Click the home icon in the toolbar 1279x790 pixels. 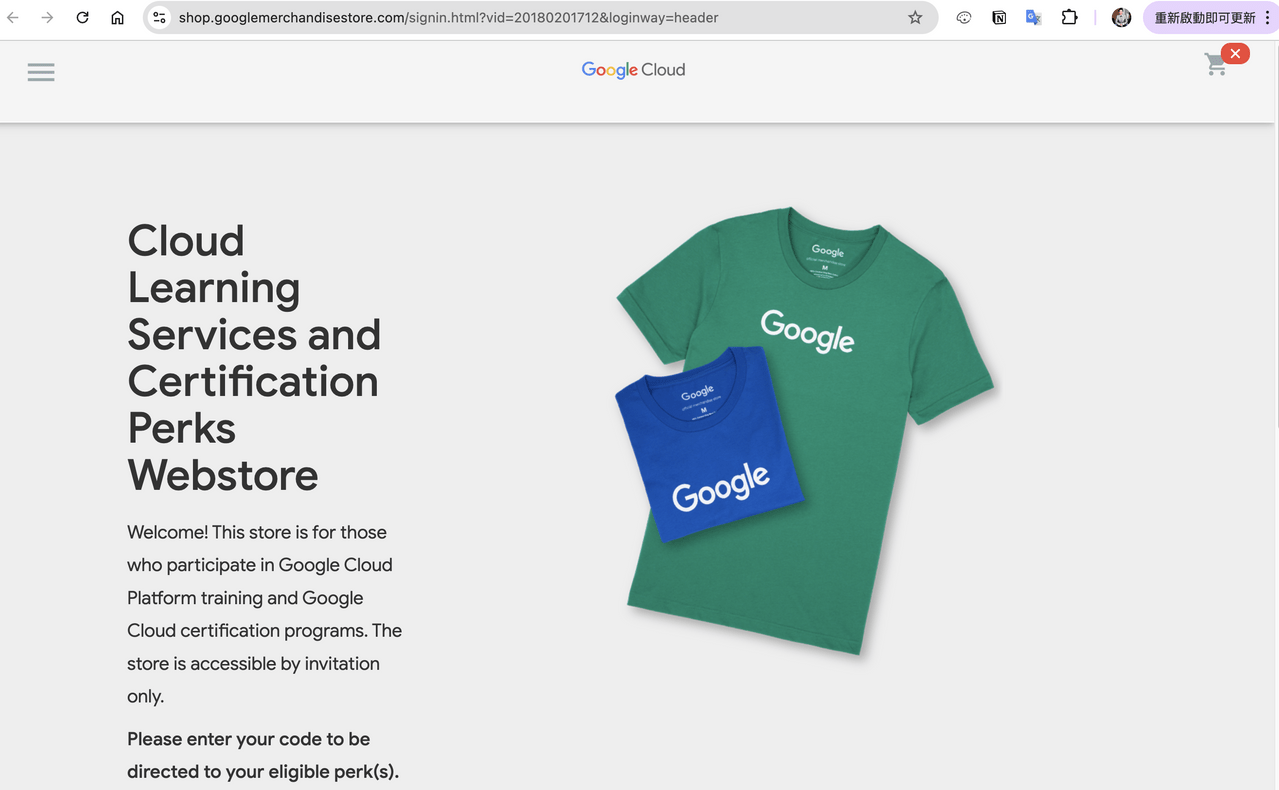(x=117, y=17)
